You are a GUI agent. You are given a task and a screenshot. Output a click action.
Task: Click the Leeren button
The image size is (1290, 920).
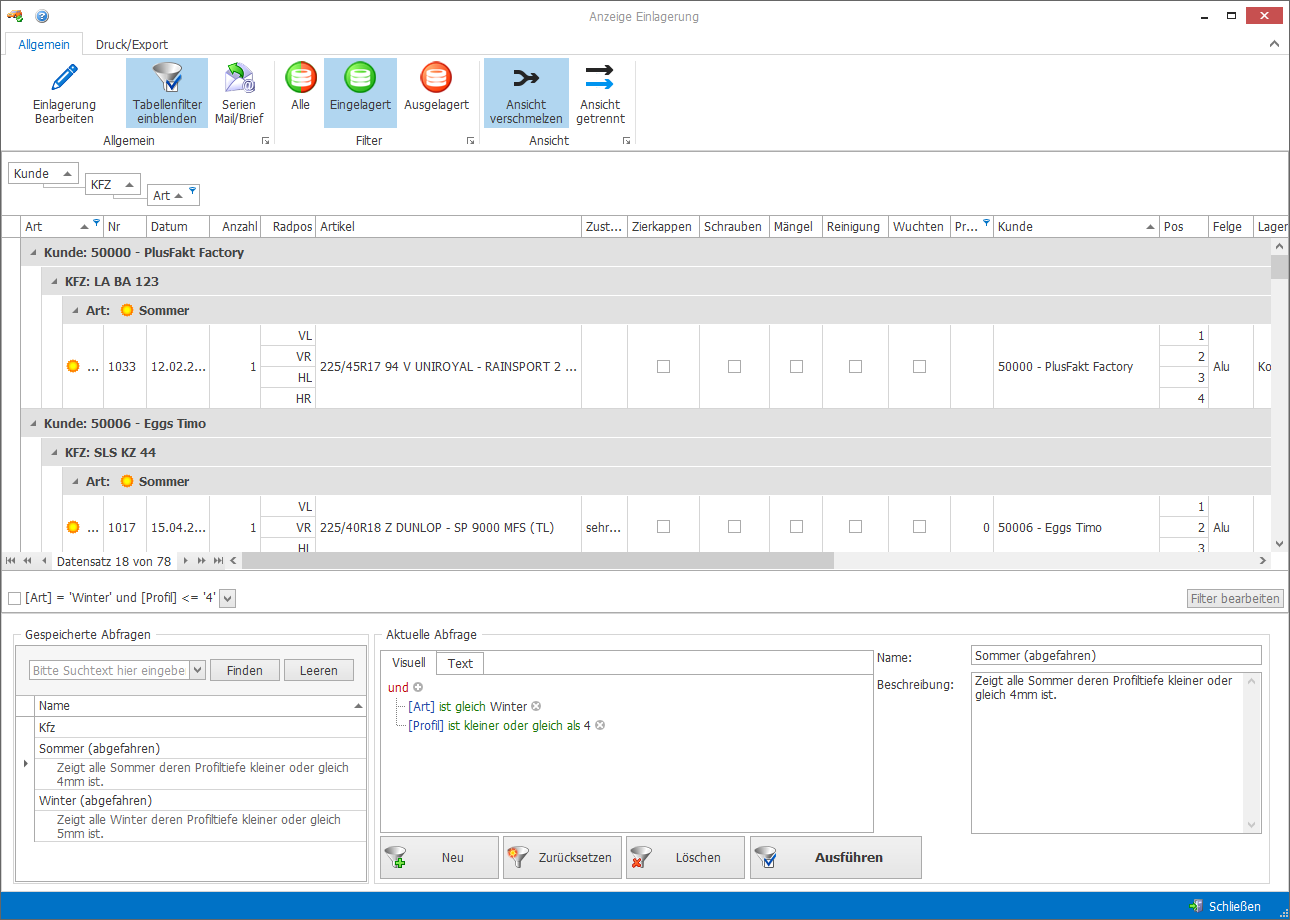[319, 670]
